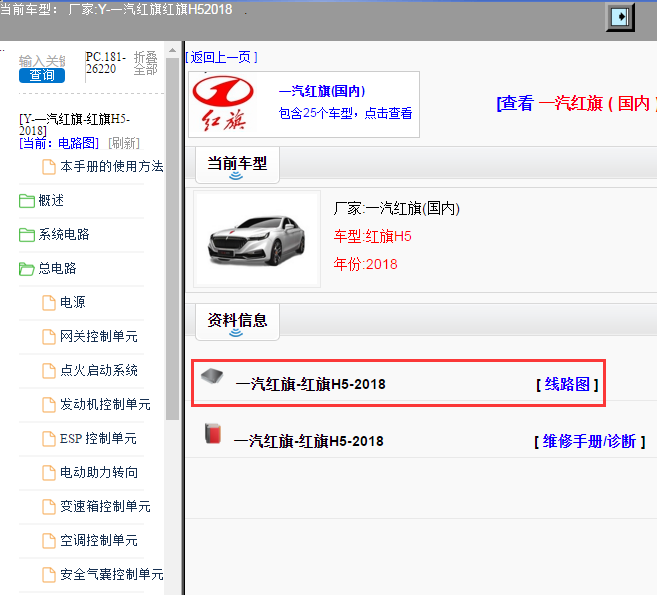Open 本手册的使用方法 entry
Image resolution: width=657 pixels, height=595 pixels.
pyautogui.click(x=111, y=166)
